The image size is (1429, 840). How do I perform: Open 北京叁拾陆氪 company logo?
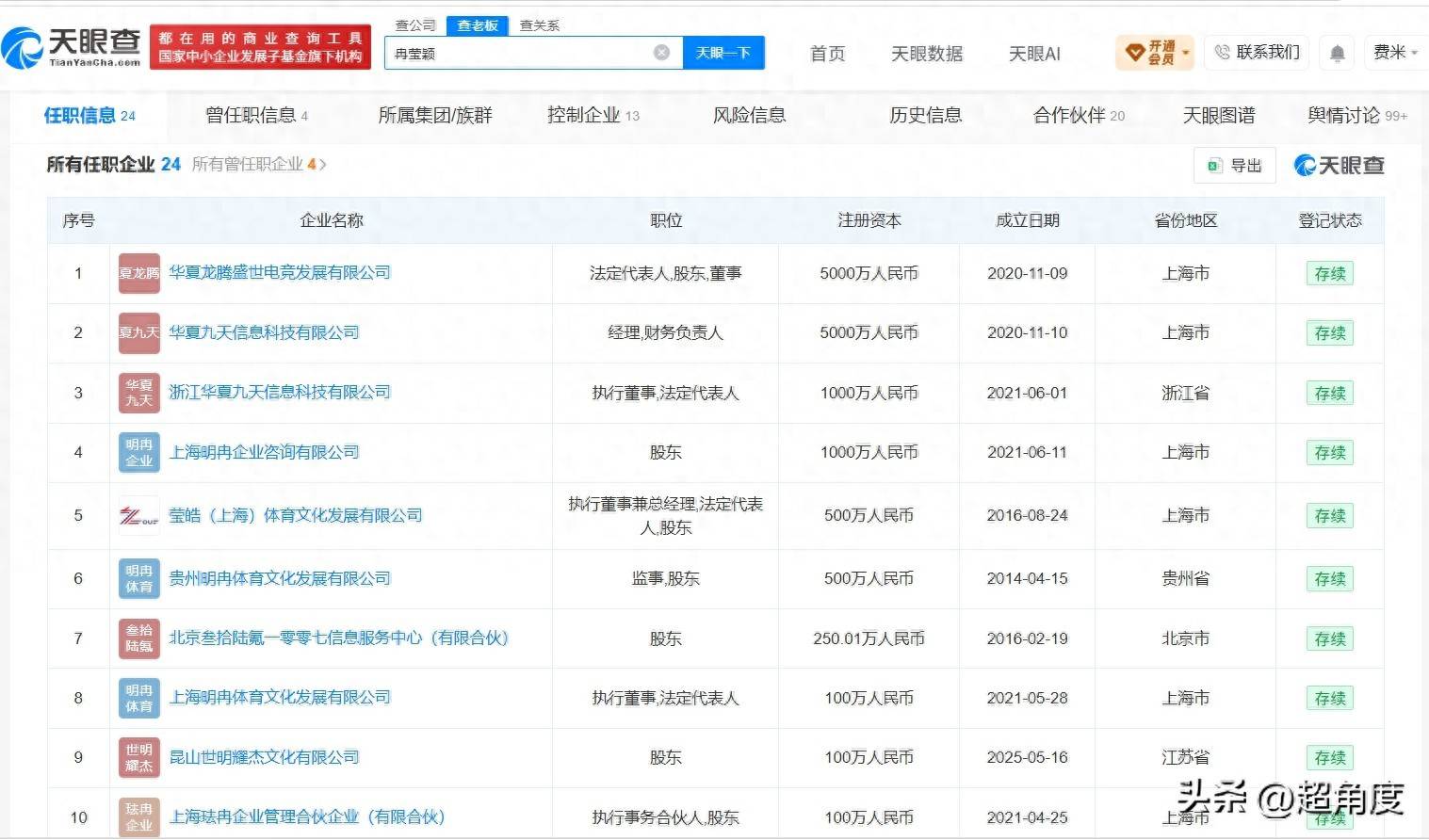pyautogui.click(x=139, y=638)
